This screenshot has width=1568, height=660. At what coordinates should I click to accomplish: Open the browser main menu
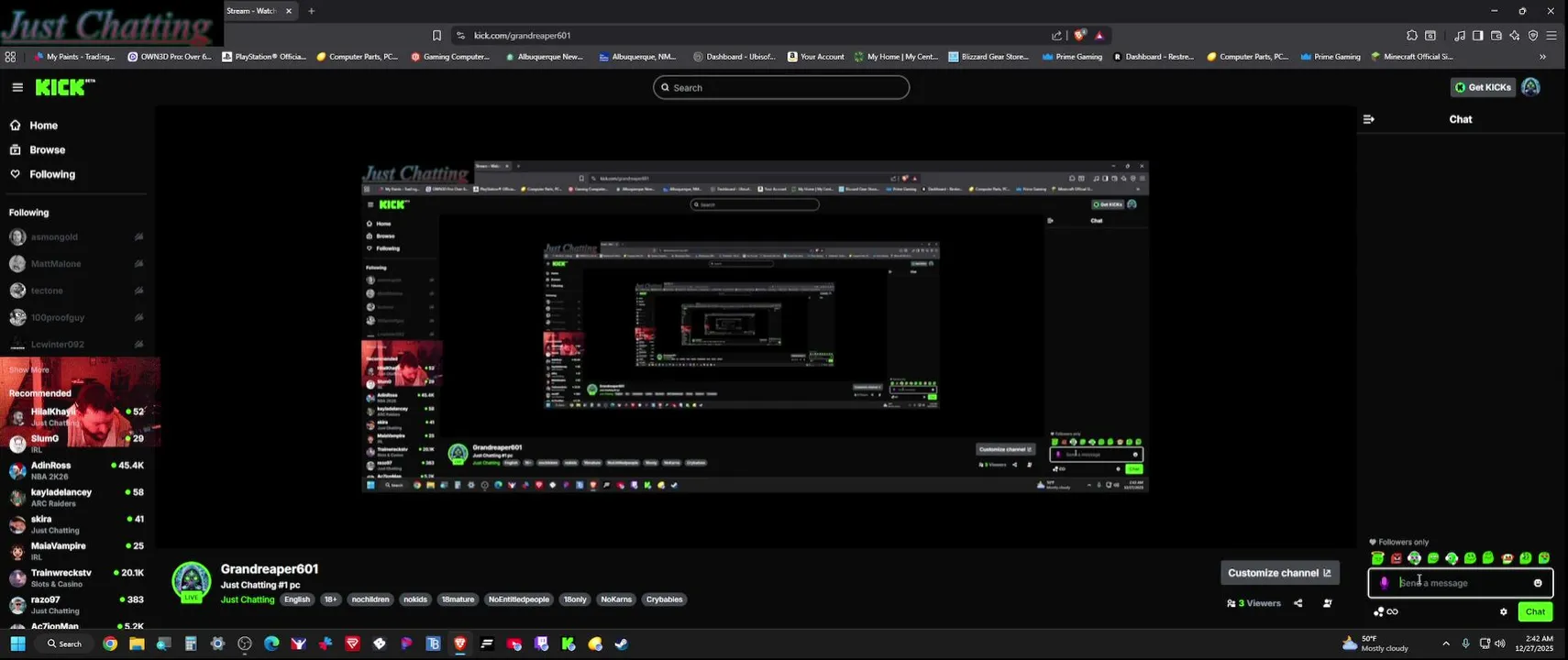point(1551,36)
